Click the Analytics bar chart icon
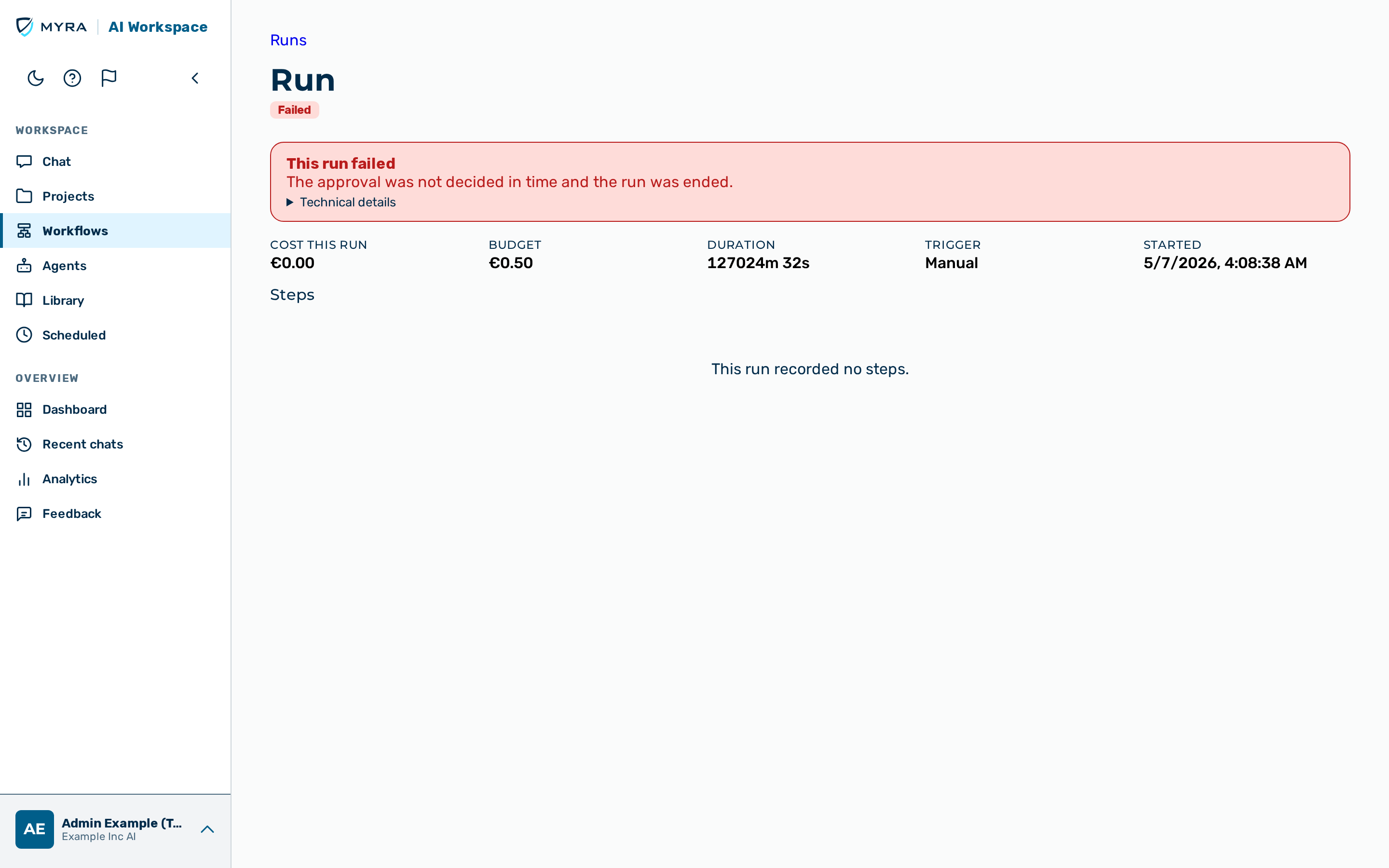Viewport: 1389px width, 868px height. pyautogui.click(x=24, y=479)
